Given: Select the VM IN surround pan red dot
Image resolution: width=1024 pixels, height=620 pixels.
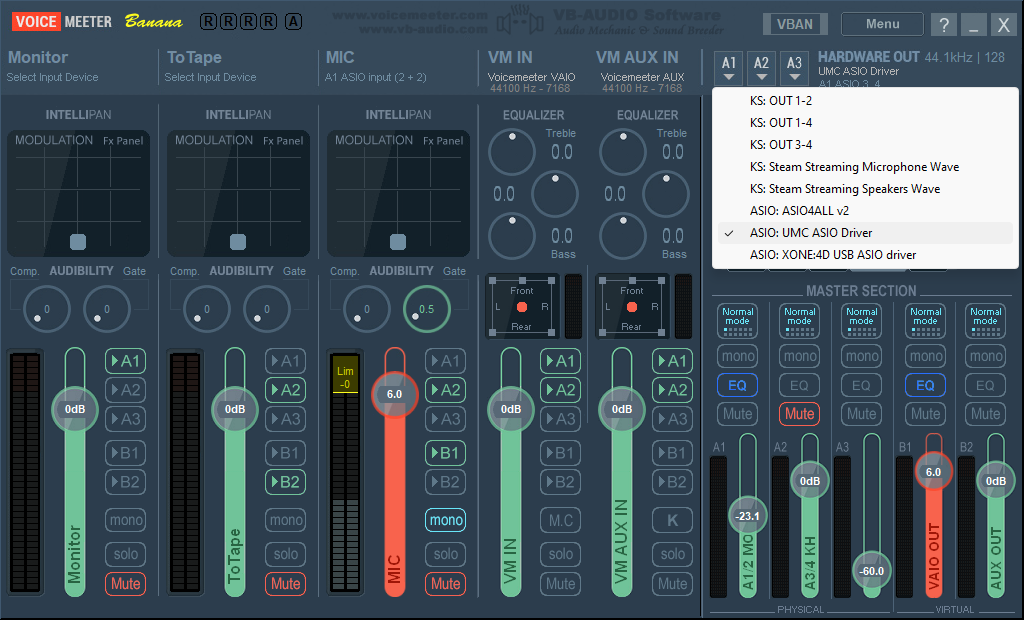Looking at the screenshot, I should pos(522,307).
